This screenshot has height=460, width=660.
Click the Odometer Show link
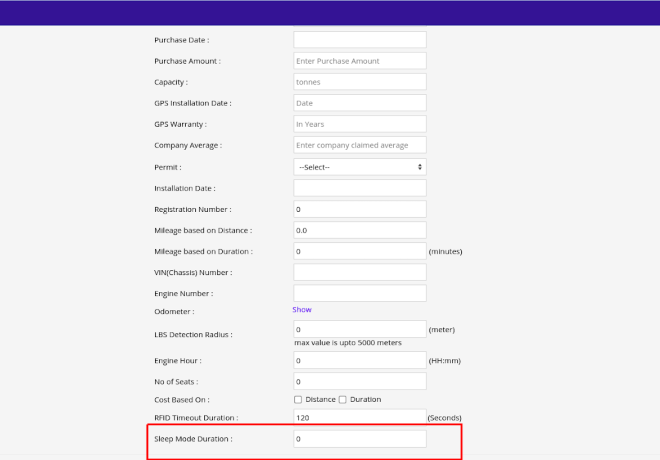click(302, 310)
